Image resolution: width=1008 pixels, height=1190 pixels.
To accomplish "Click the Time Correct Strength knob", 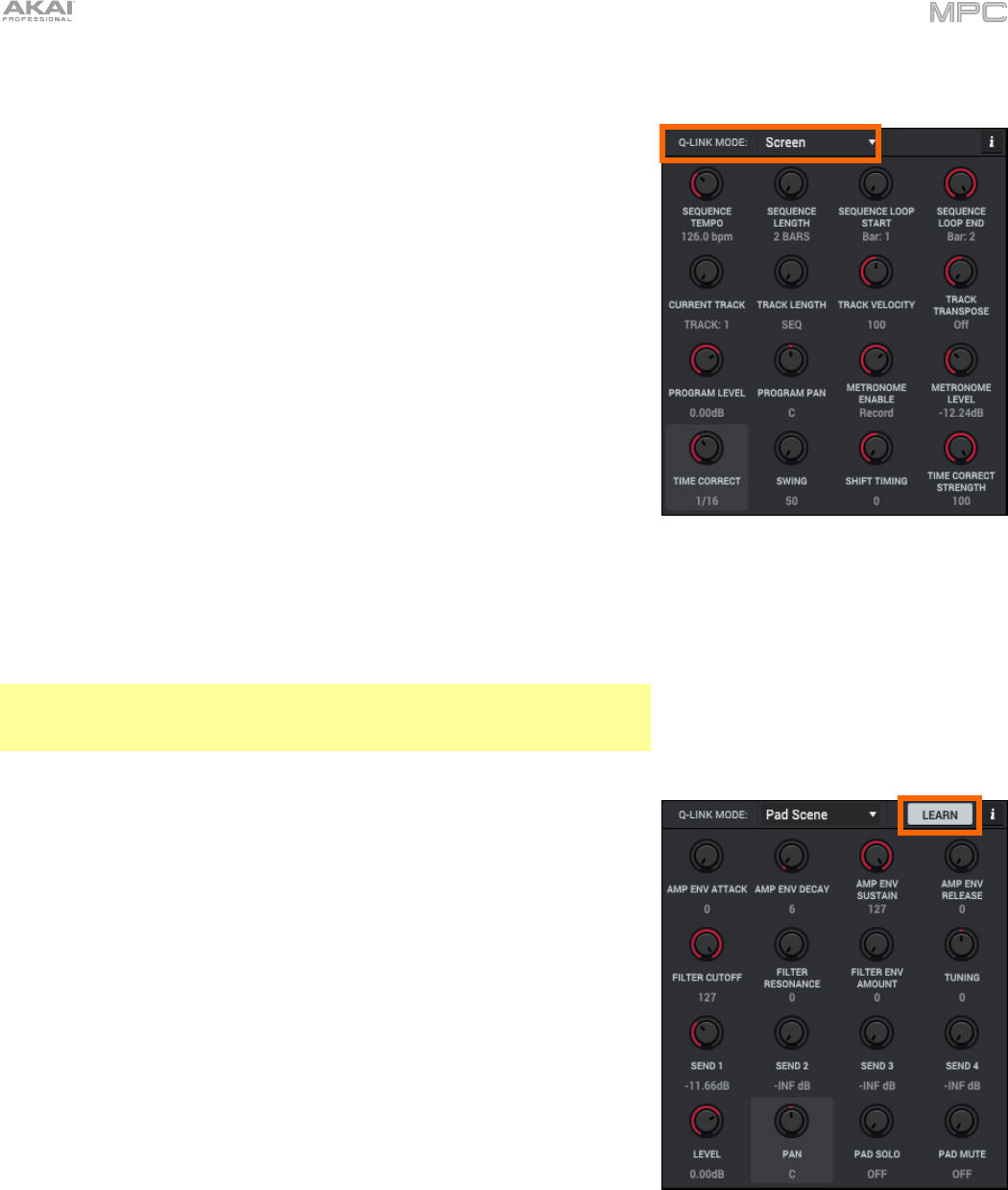I will click(961, 449).
